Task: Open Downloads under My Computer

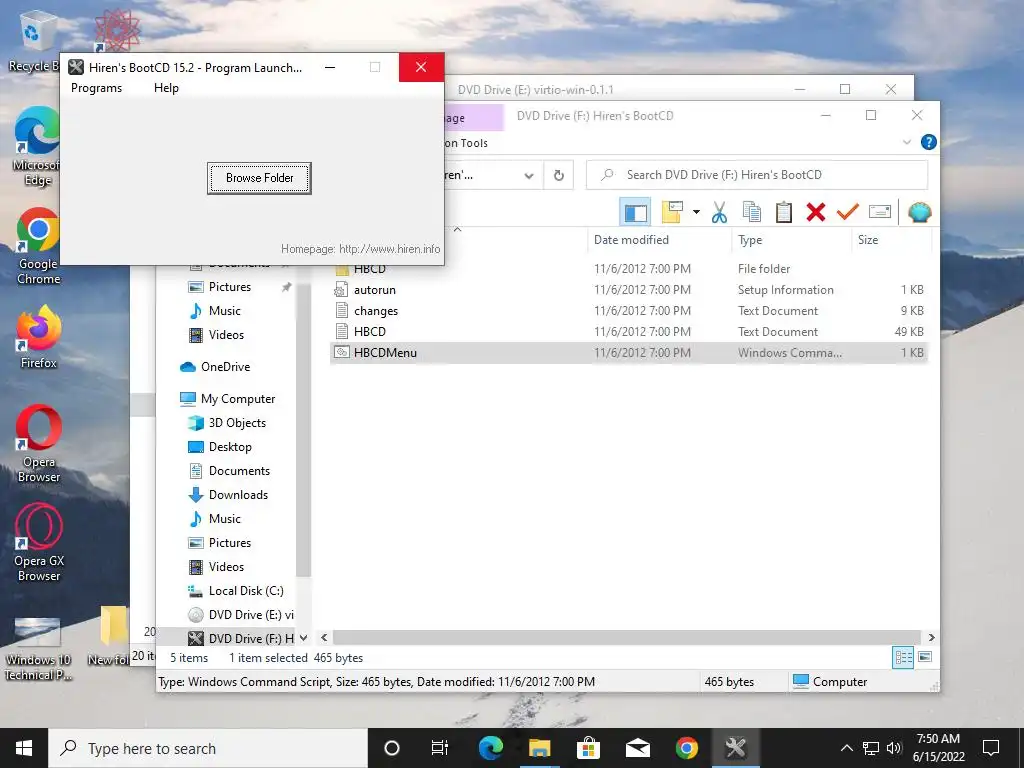Action: pos(238,494)
